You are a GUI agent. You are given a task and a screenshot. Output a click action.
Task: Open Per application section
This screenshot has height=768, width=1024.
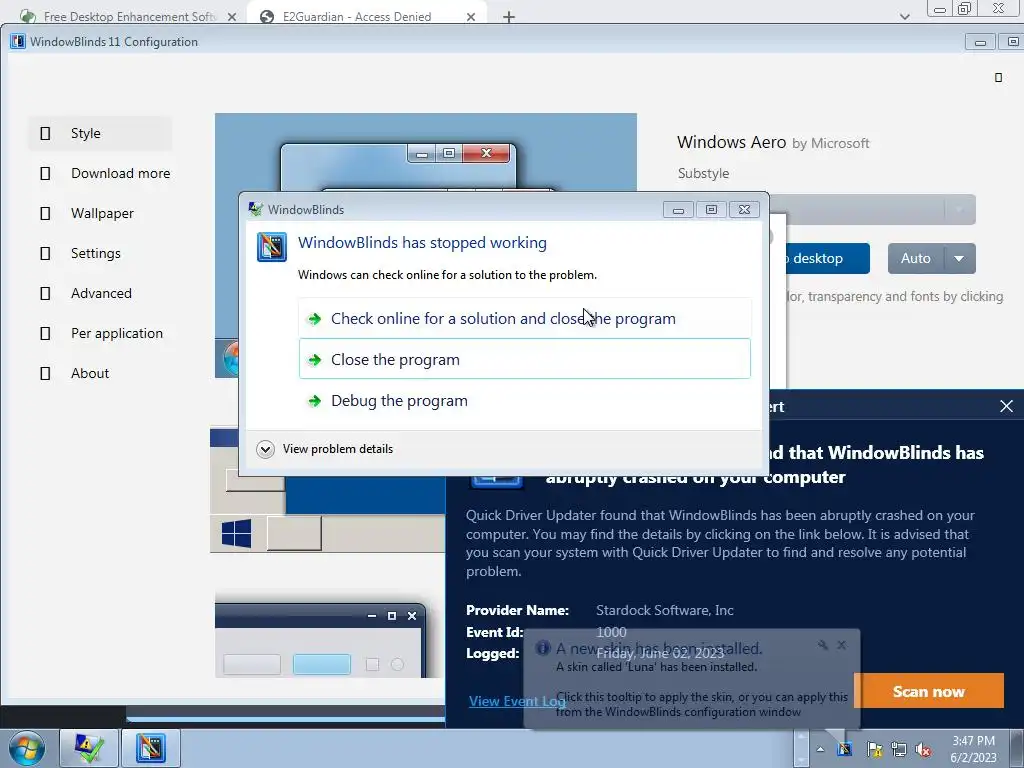coord(100,333)
